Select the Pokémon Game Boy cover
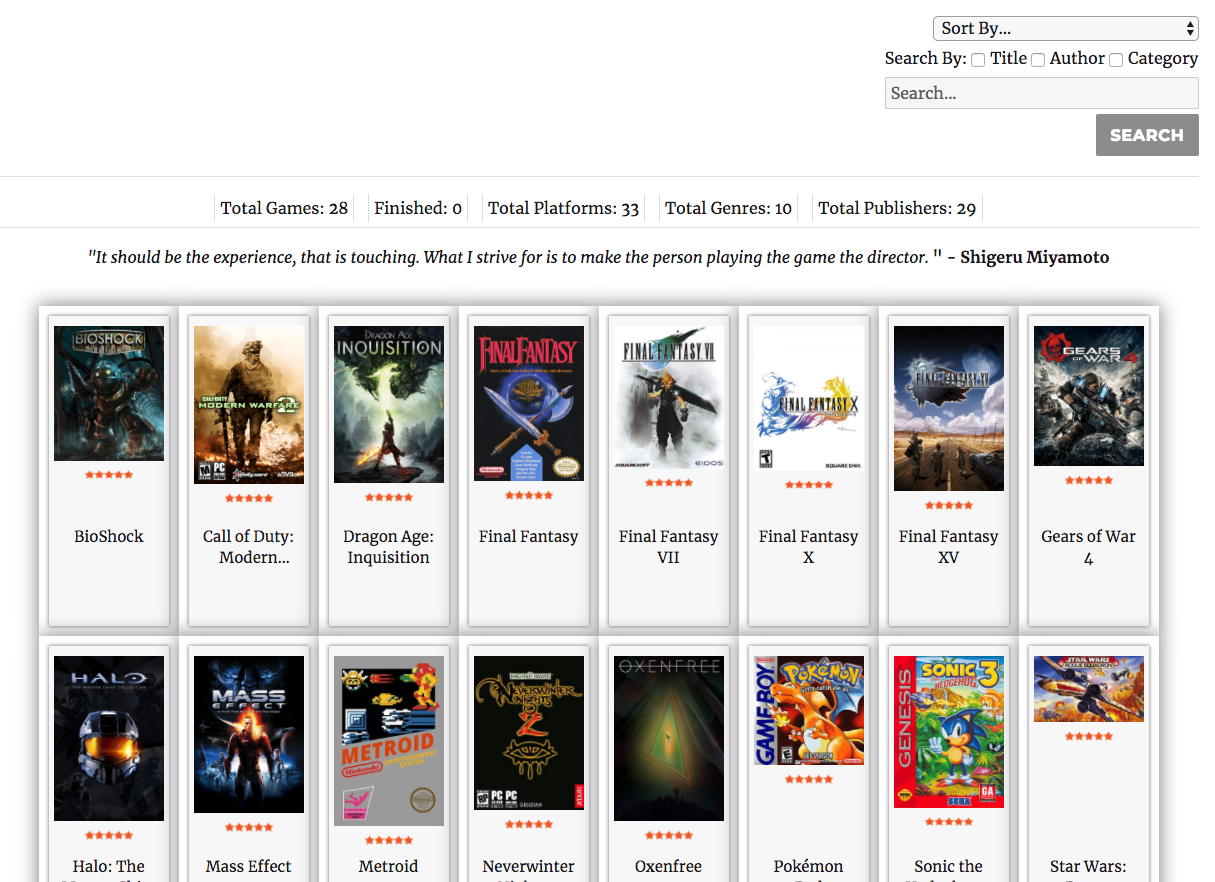 809,710
